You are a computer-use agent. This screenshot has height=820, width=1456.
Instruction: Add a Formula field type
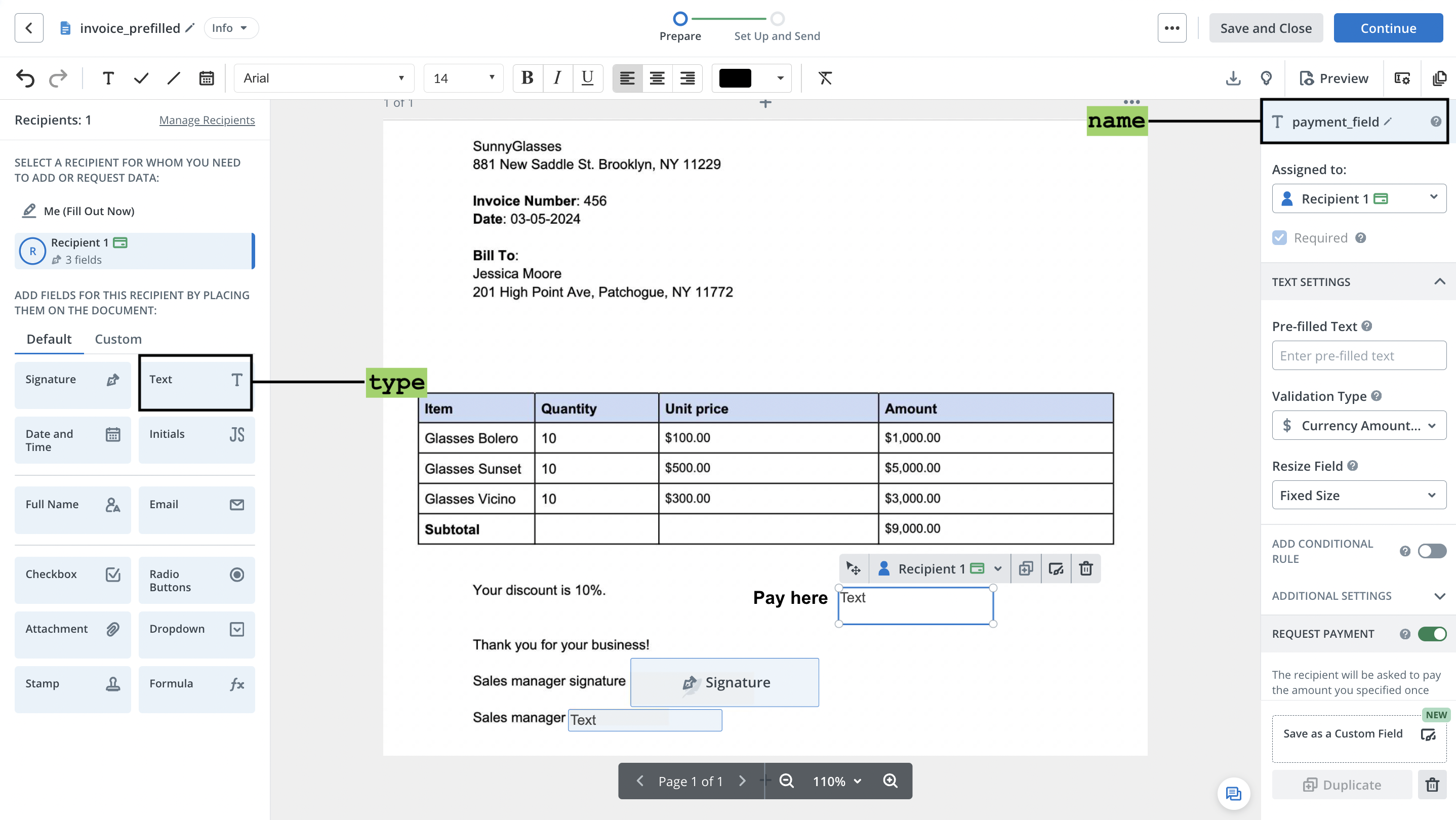pyautogui.click(x=197, y=689)
